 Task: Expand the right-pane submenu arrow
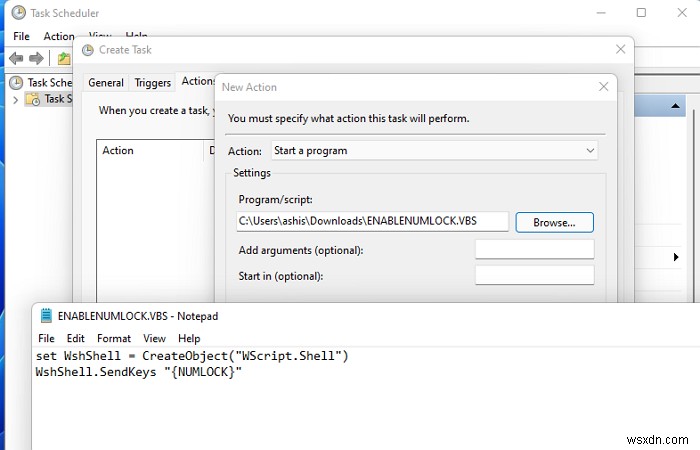677,258
